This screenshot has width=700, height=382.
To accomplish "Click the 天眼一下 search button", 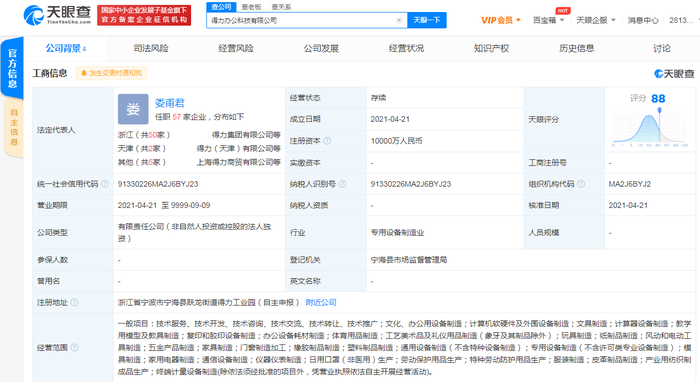I will point(427,20).
